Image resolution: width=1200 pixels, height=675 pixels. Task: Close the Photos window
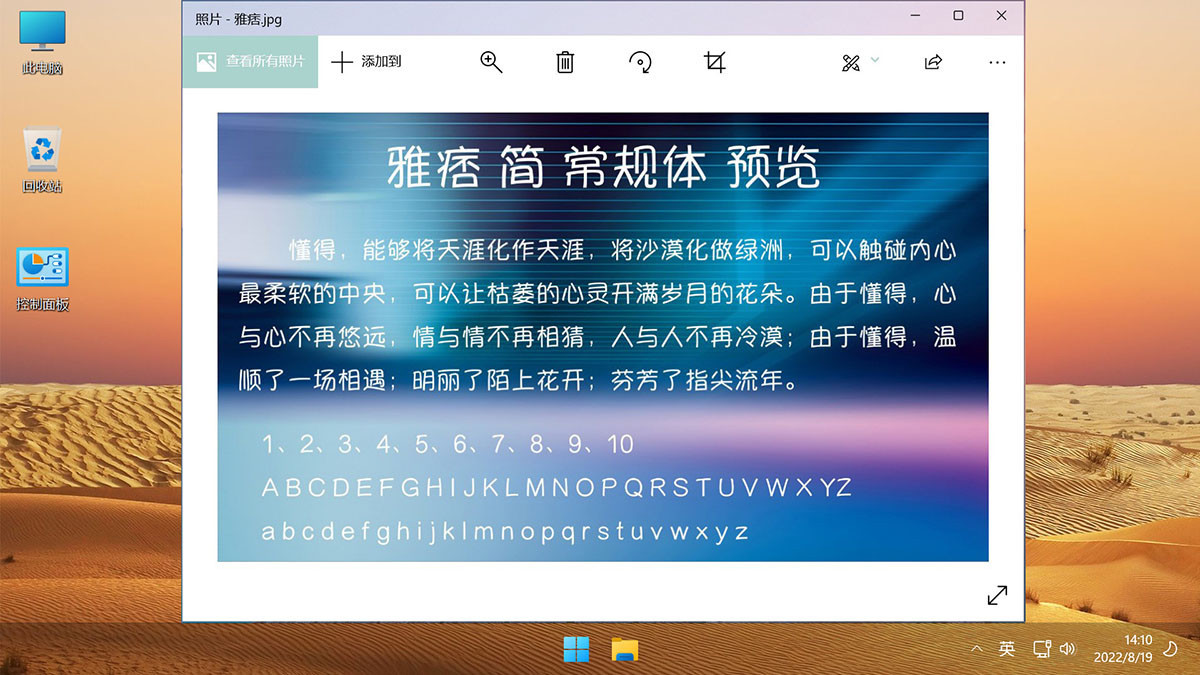[x=1002, y=16]
